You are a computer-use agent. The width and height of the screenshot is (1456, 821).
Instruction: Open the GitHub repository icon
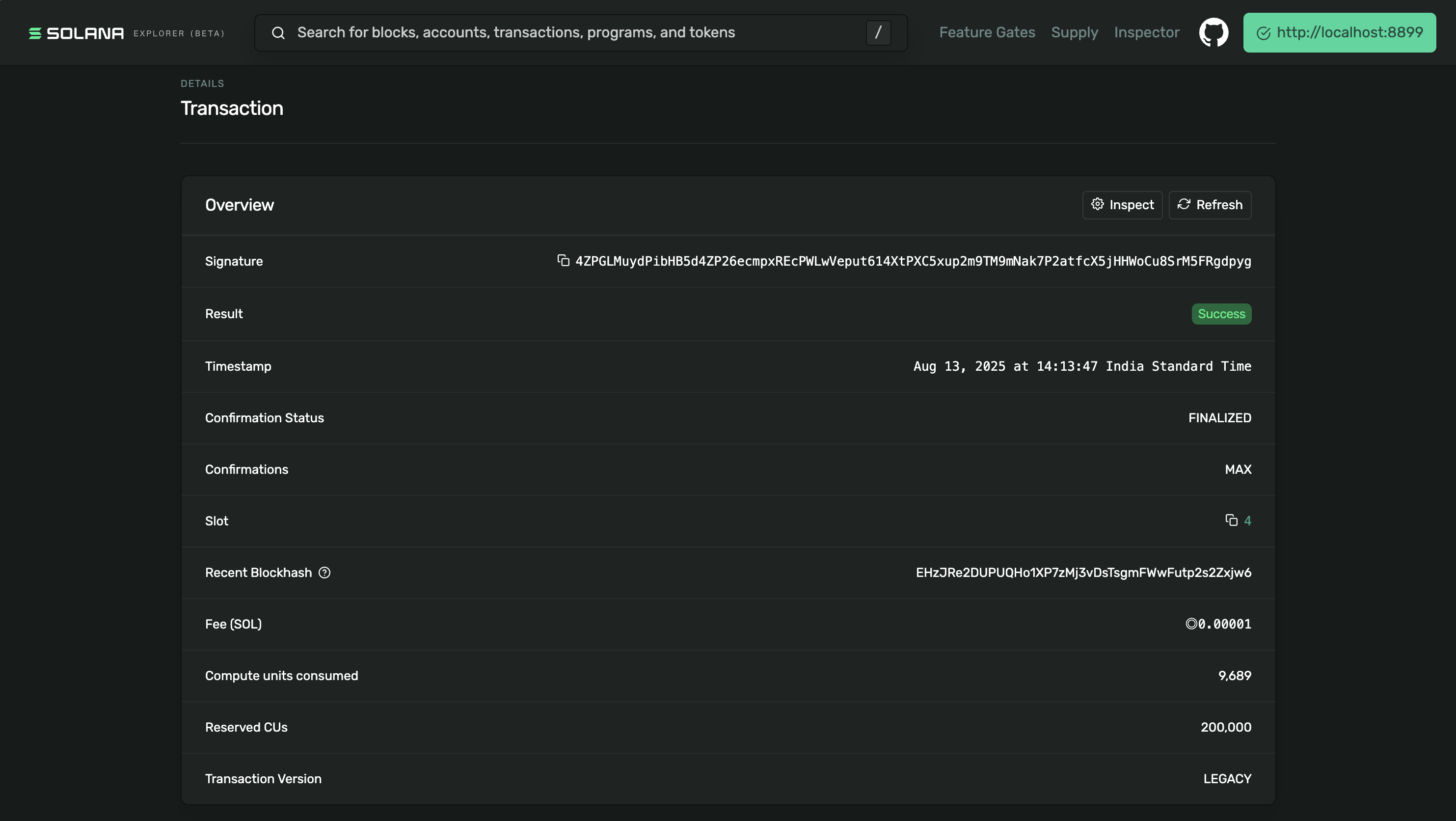pyautogui.click(x=1213, y=33)
